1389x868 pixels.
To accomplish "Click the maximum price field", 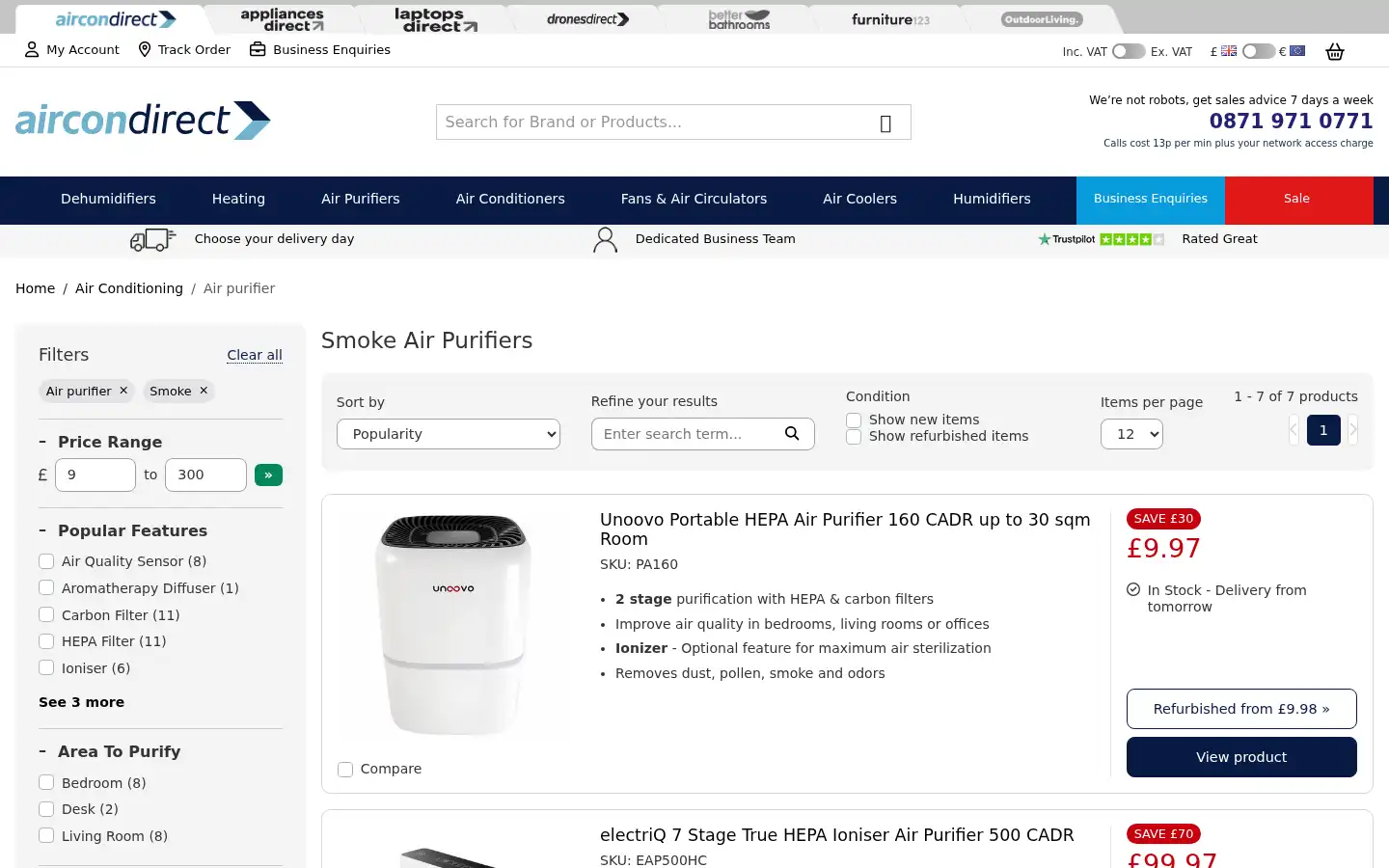I will [205, 475].
